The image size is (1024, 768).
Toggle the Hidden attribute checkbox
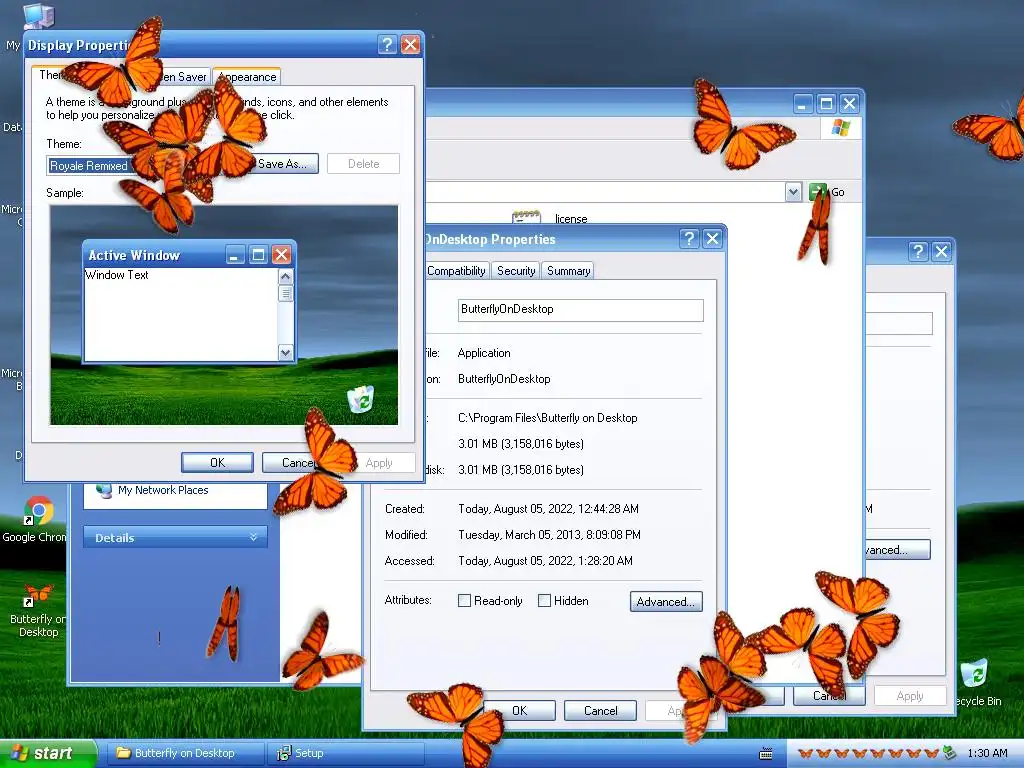click(x=544, y=601)
